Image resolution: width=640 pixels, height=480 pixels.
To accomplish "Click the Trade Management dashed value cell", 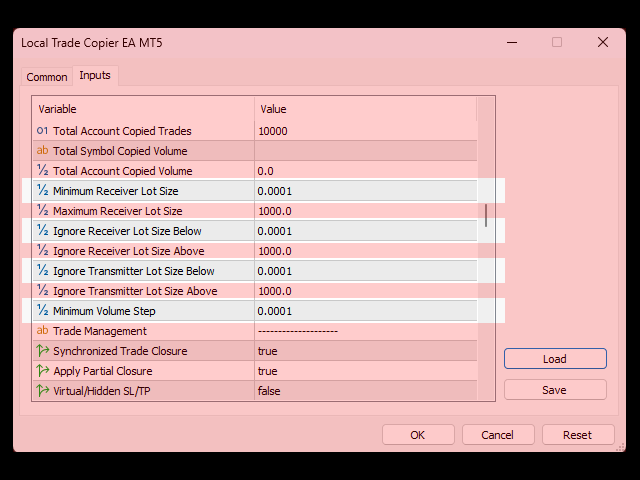I will click(366, 331).
